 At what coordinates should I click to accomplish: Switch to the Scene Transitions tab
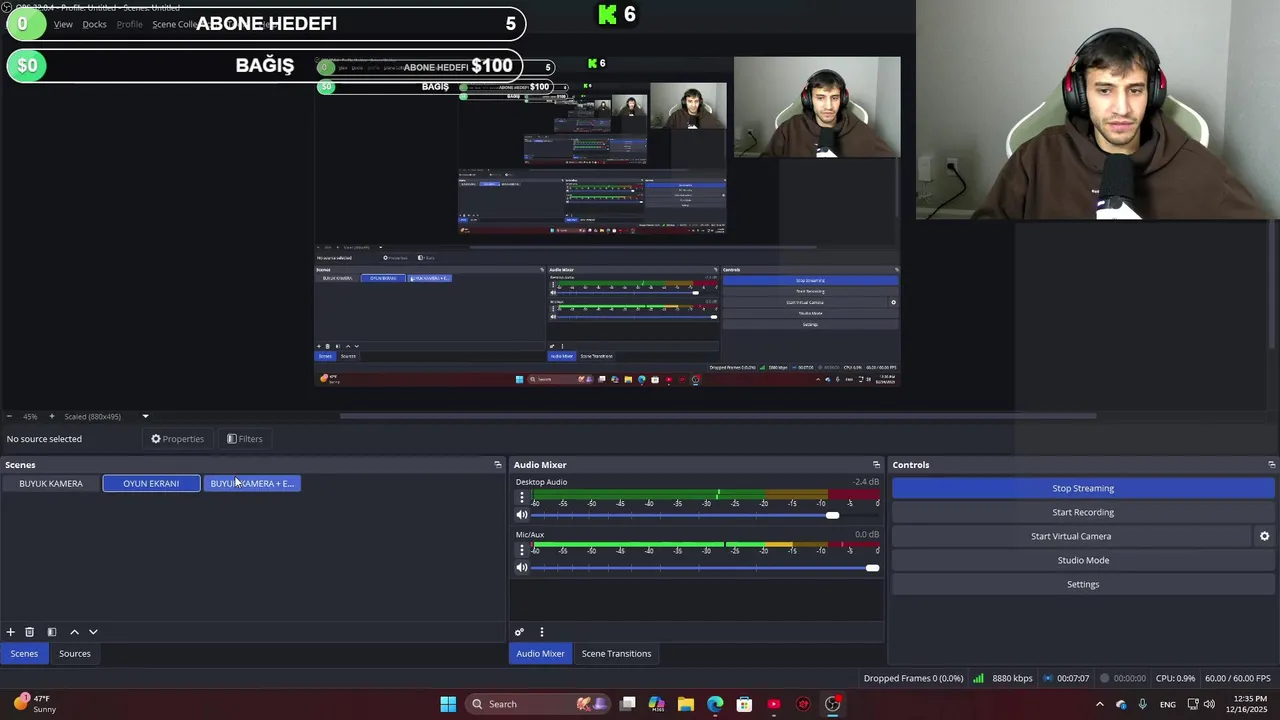pyautogui.click(x=616, y=654)
